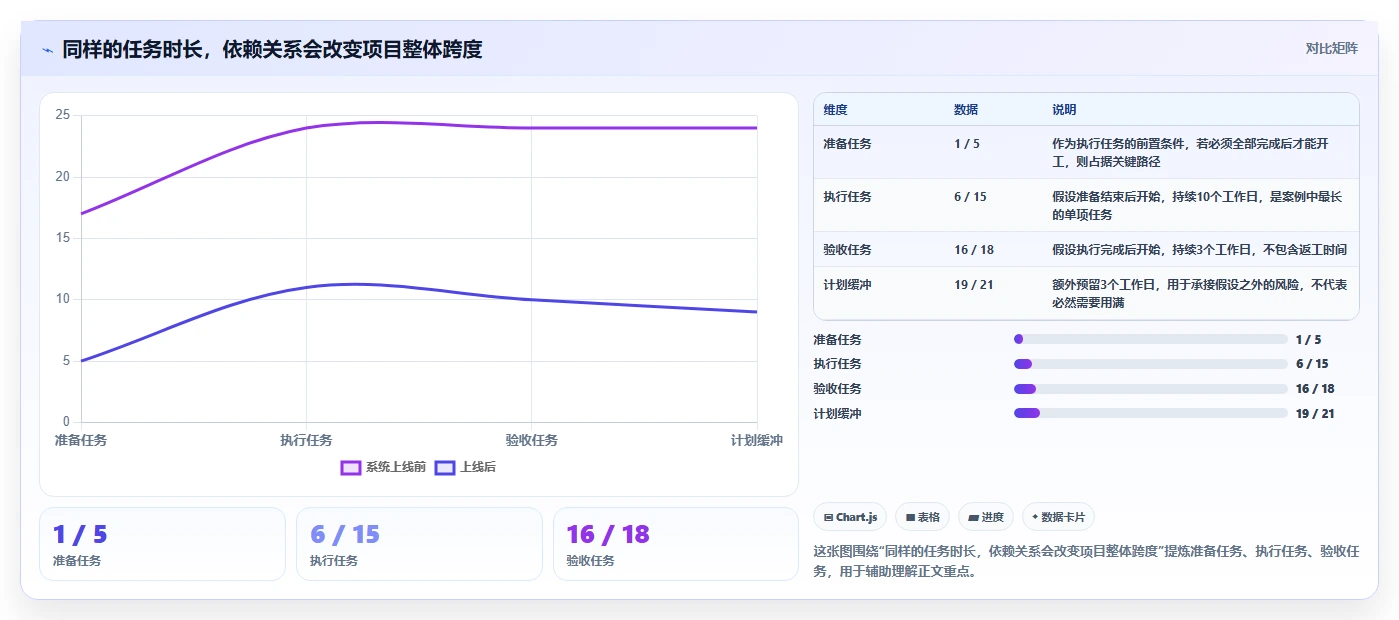
Task: Click the description starting with 额外预留3个工作日
Action: point(1199,294)
